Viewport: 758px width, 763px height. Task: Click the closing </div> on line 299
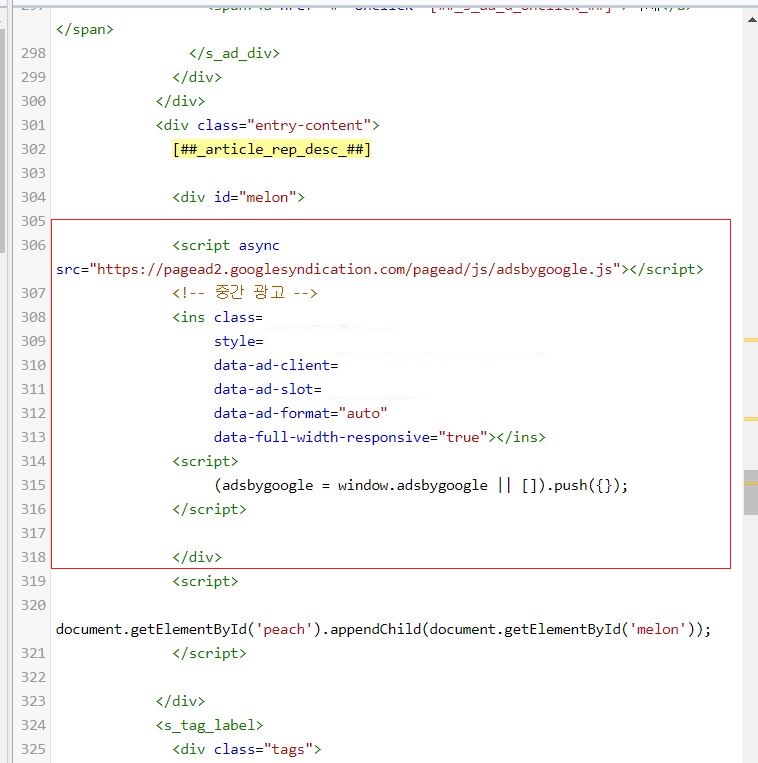(x=197, y=77)
